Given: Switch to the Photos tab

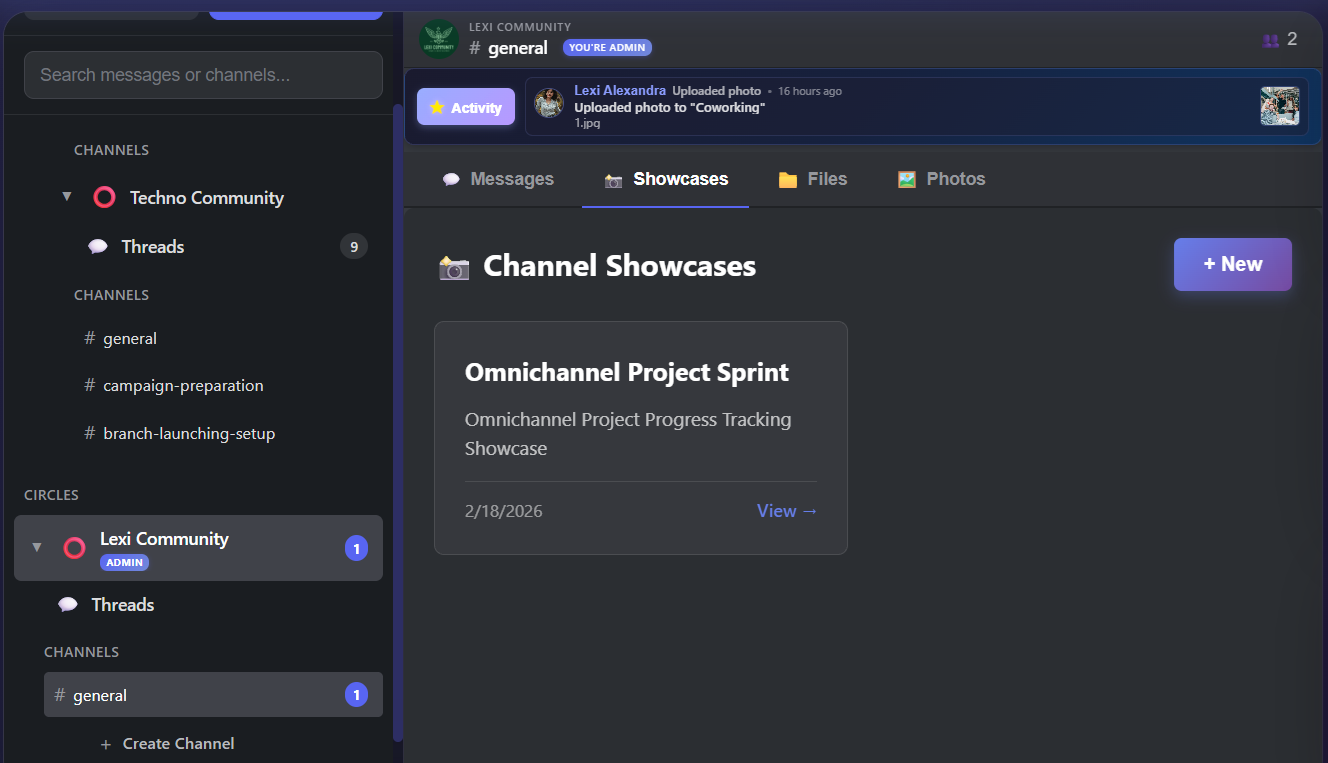Looking at the screenshot, I should (940, 178).
